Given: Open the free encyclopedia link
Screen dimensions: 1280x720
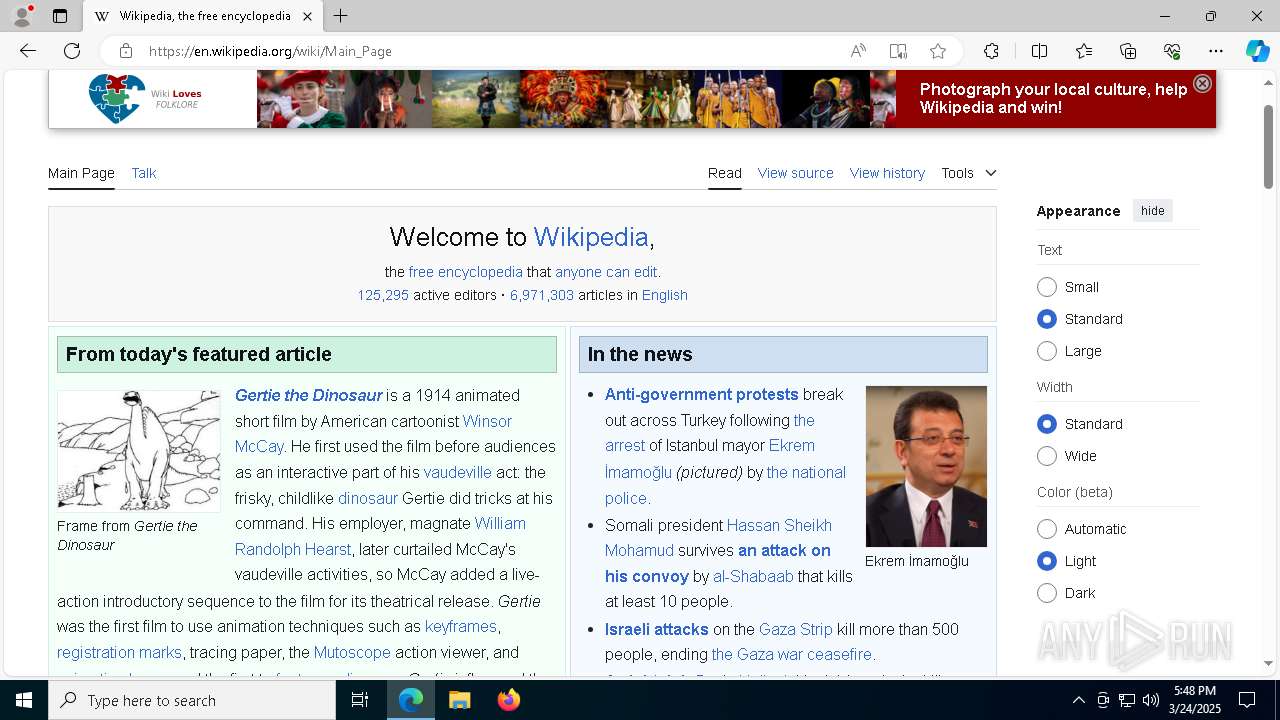Looking at the screenshot, I should click(x=466, y=272).
